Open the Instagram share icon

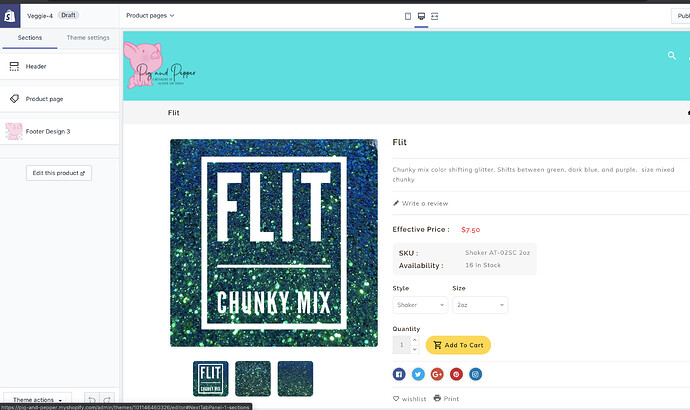pos(475,374)
